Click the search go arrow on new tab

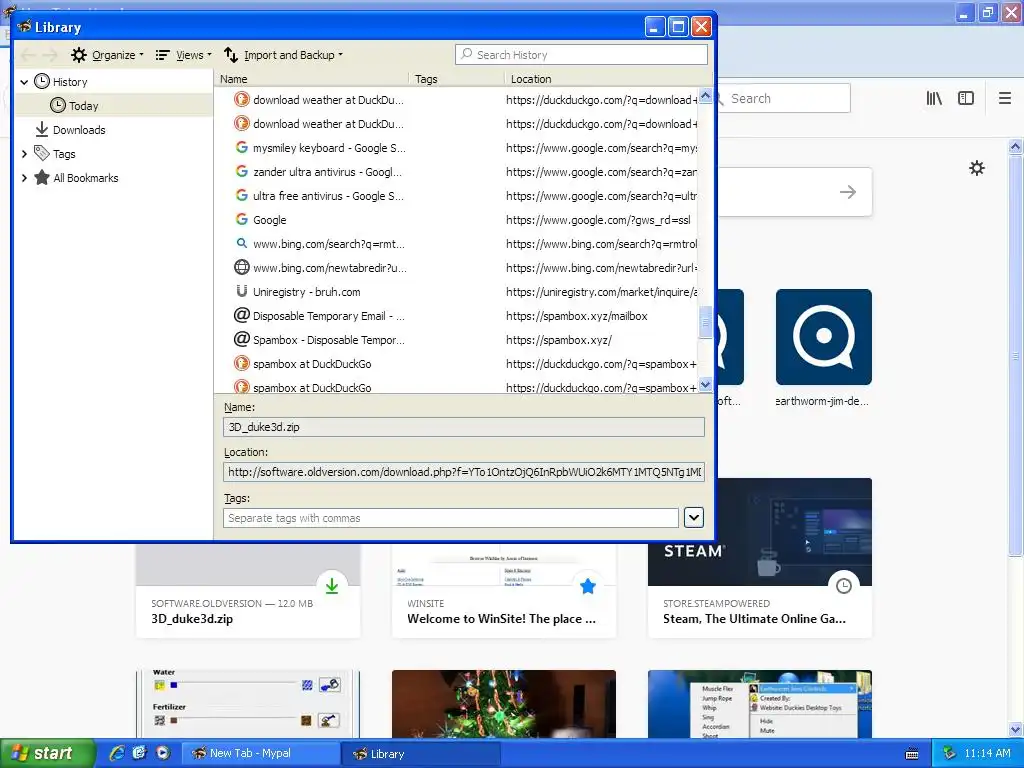tap(848, 192)
